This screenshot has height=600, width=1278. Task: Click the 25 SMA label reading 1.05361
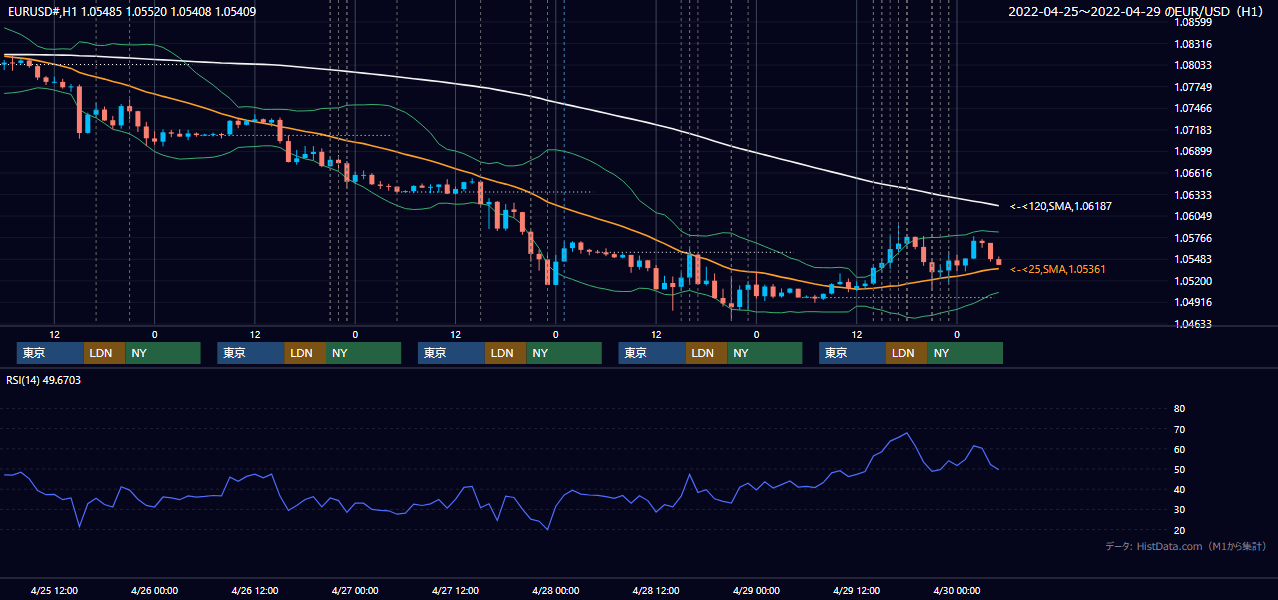(x=1057, y=269)
